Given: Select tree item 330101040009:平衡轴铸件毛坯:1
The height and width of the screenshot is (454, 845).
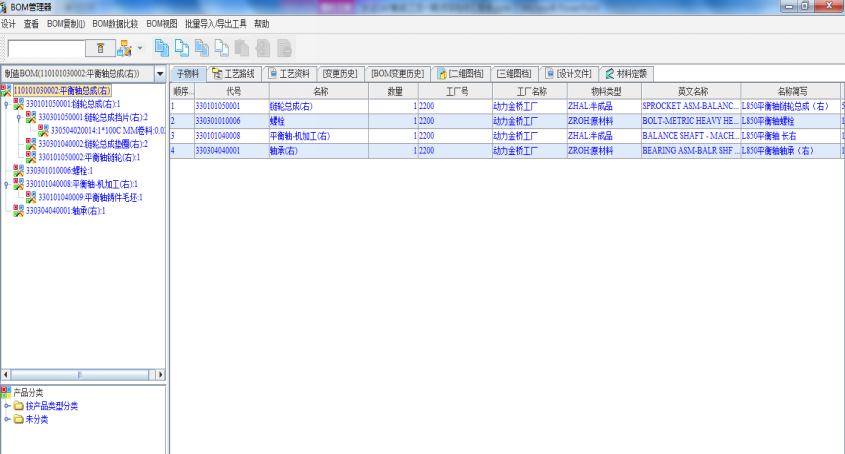Looking at the screenshot, I should click(x=91, y=197).
